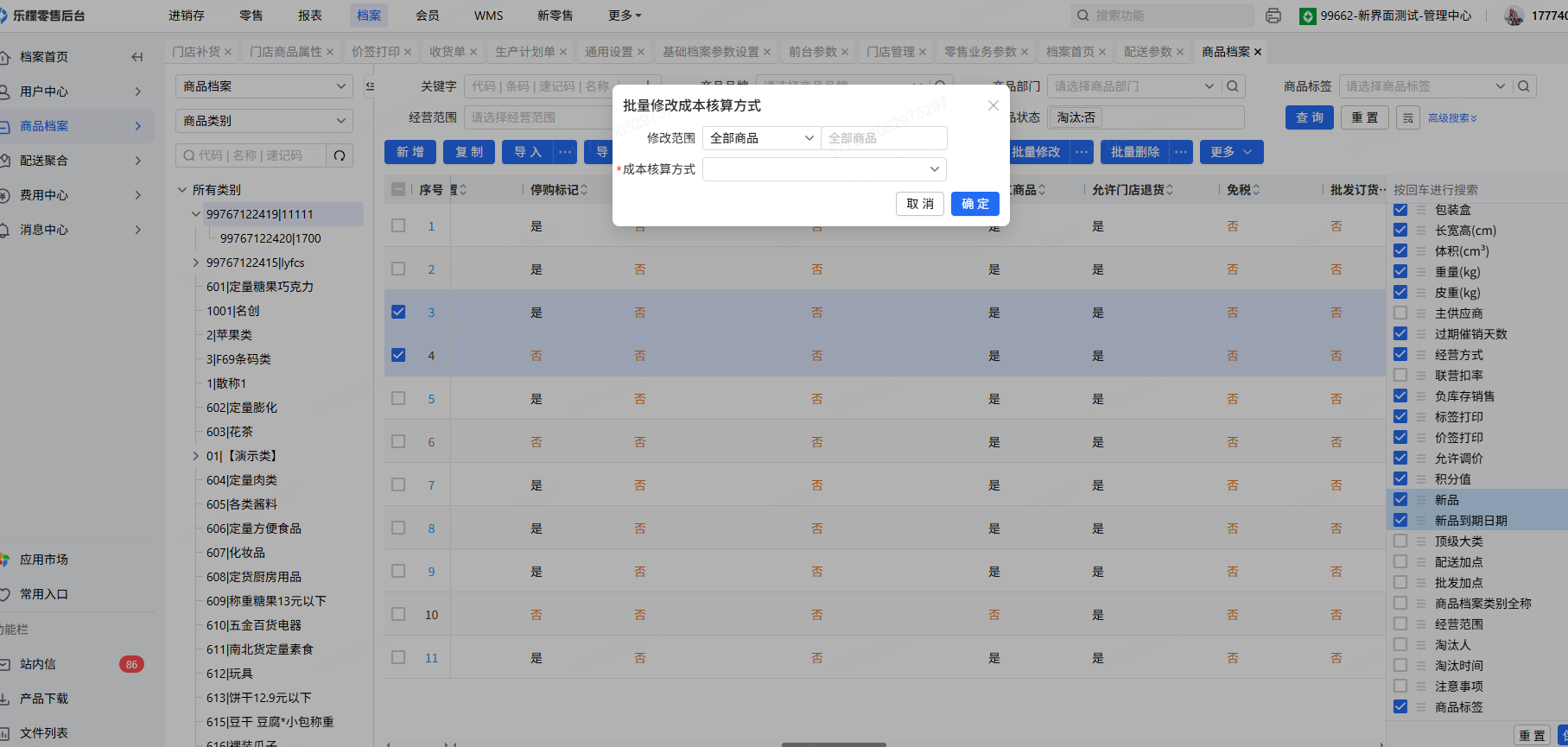The width and height of the screenshot is (1568, 747).
Task: Close the 批量修改成本核算方式 dialog
Action: 993,105
